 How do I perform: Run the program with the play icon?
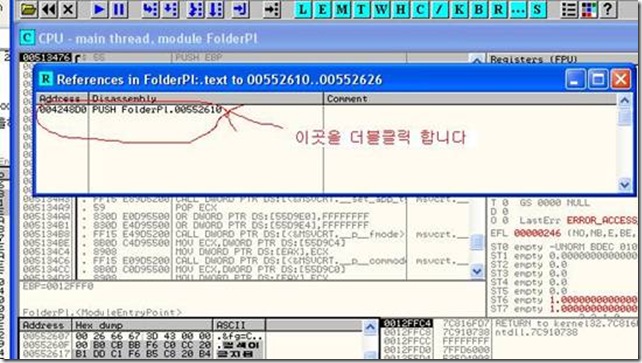[x=99, y=9]
